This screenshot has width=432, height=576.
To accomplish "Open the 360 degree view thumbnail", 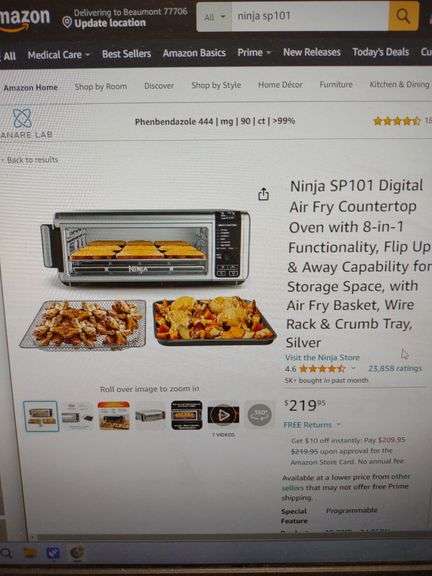I will click(x=259, y=415).
